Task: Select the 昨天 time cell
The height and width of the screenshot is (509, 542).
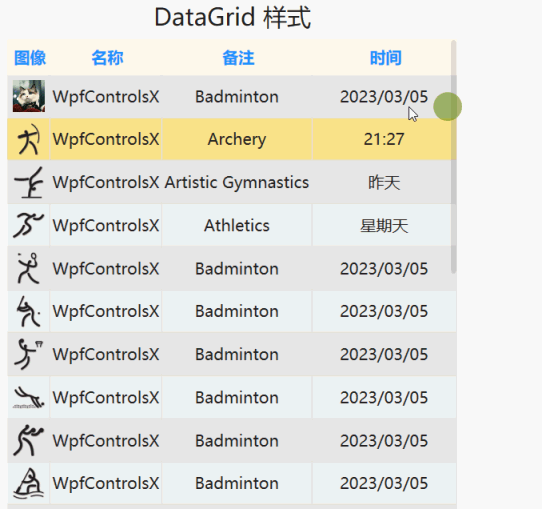Action: click(x=384, y=182)
